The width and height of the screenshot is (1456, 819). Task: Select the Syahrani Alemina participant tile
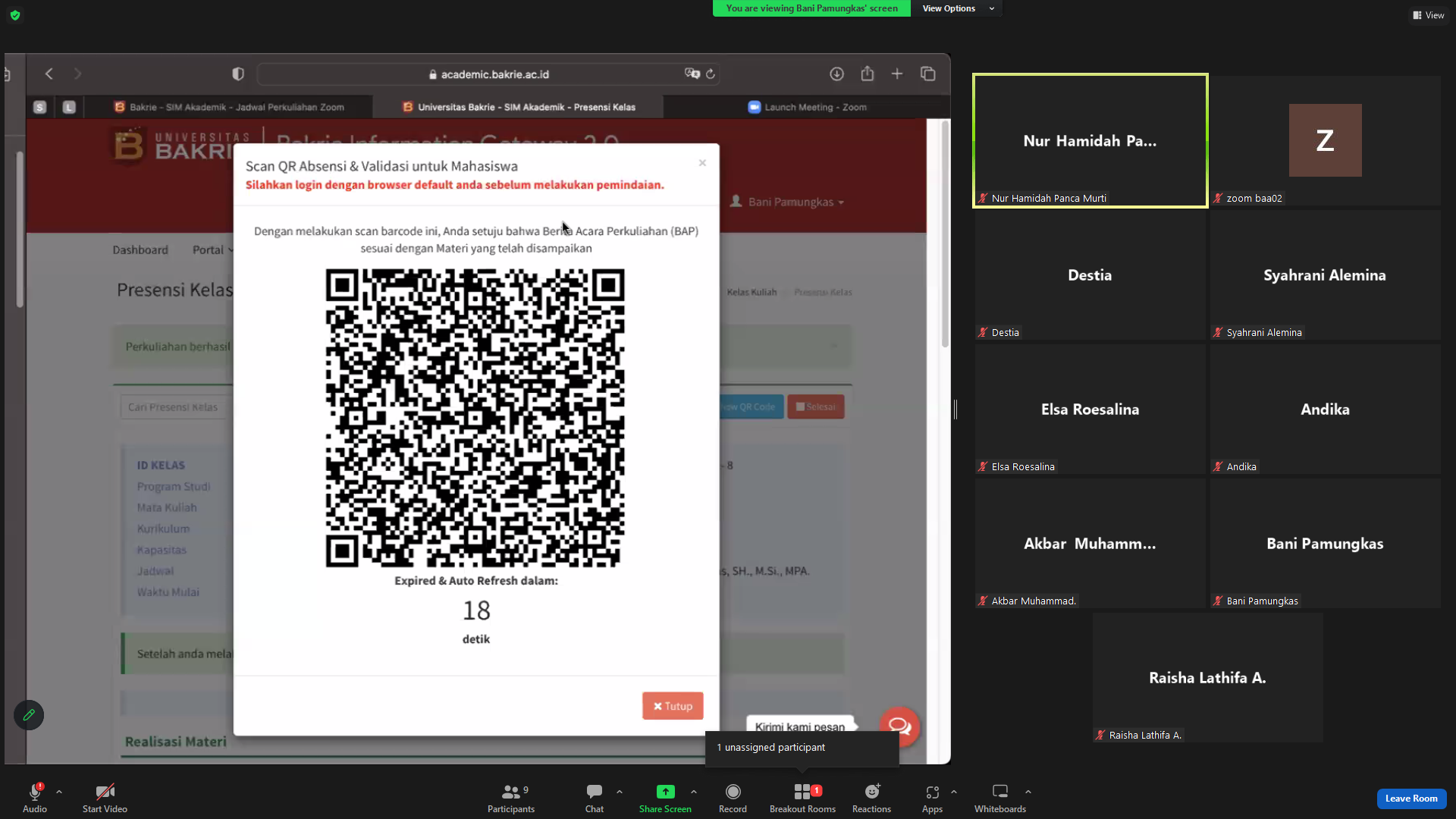[1325, 275]
